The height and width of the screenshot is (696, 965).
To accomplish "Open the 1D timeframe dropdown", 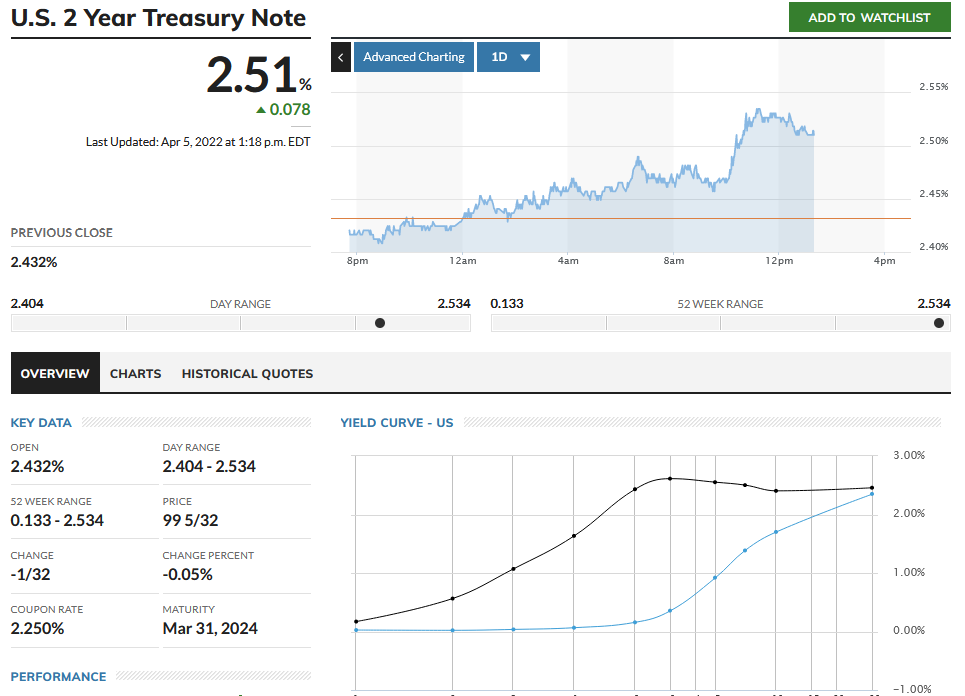I will coord(508,57).
